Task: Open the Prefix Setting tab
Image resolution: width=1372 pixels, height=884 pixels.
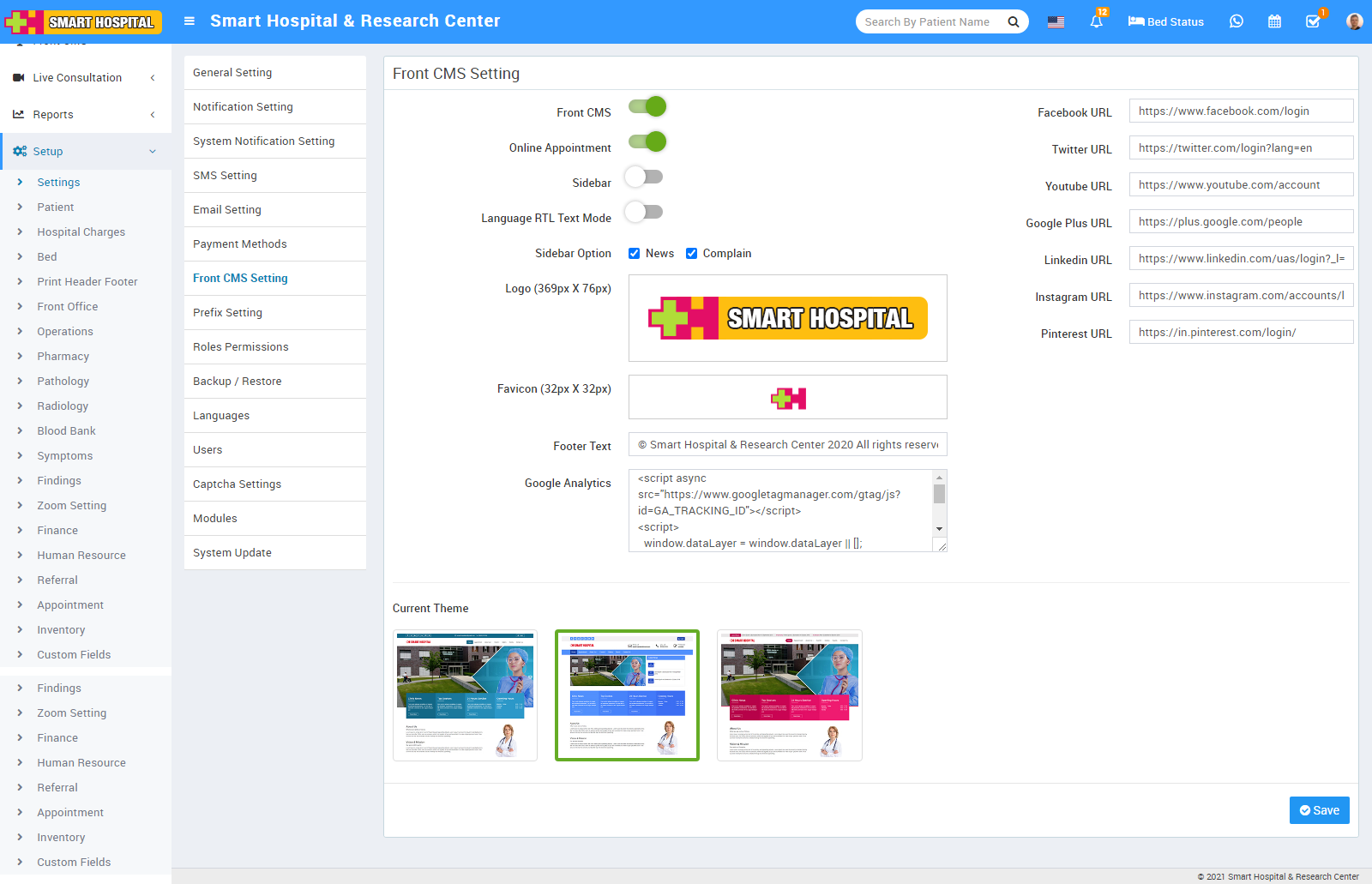Action: tap(275, 313)
